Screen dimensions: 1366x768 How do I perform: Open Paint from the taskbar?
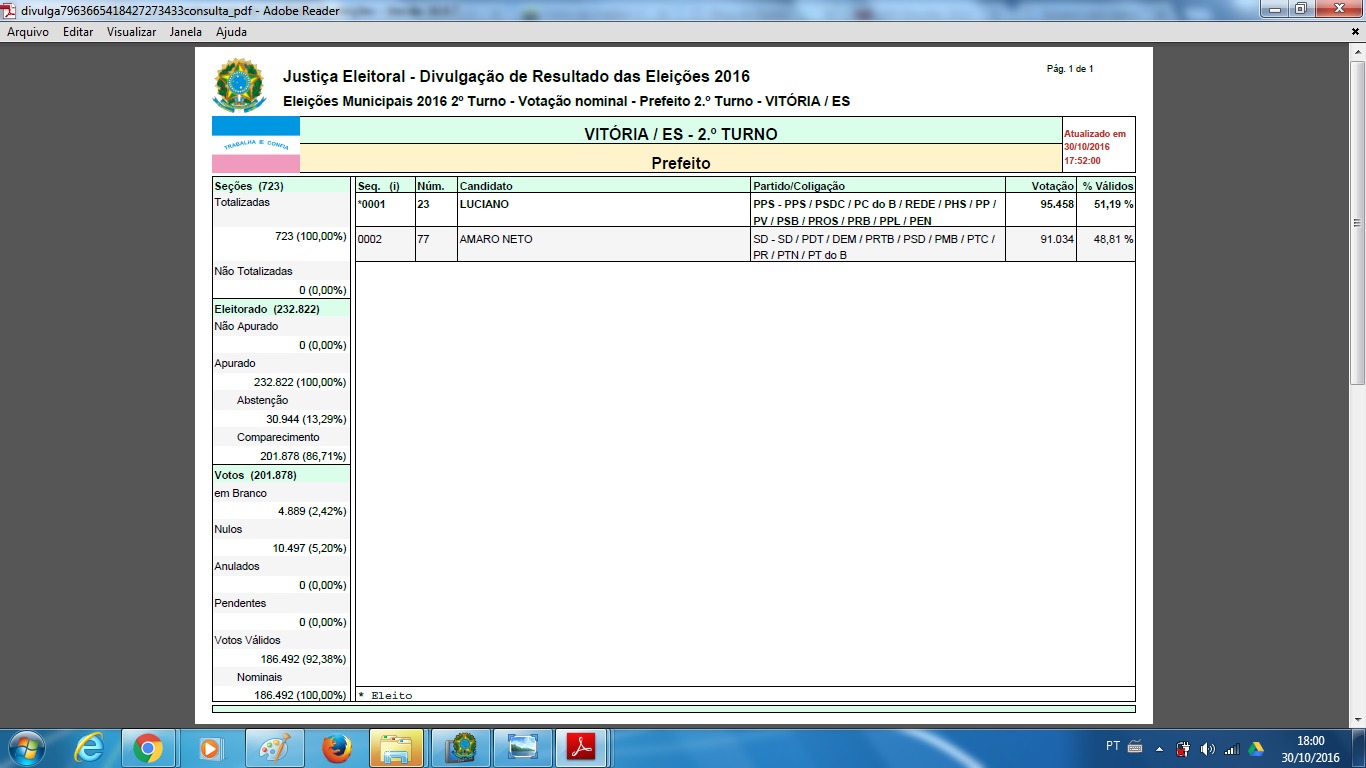point(273,748)
